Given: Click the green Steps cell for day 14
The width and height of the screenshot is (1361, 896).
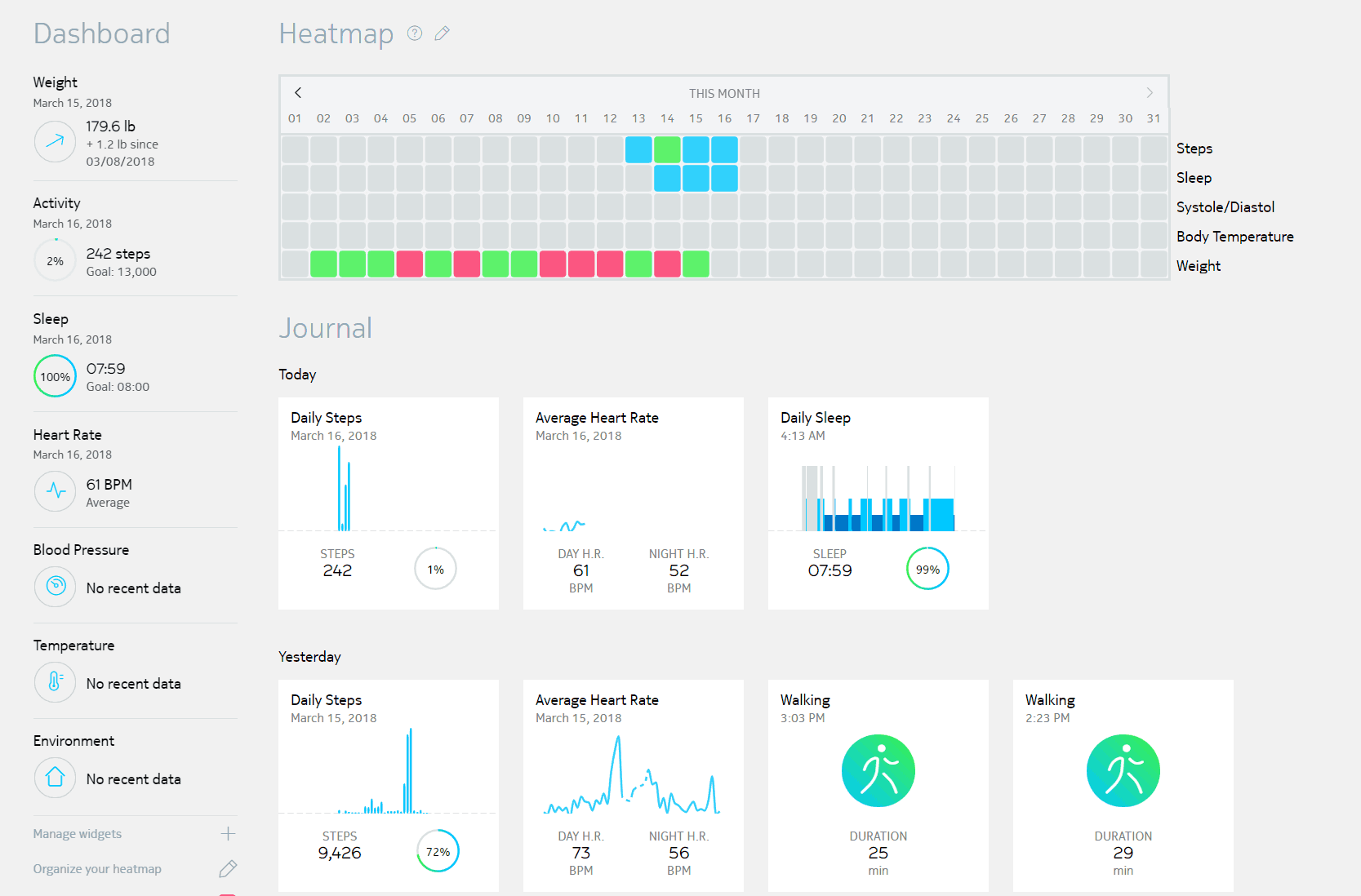Looking at the screenshot, I should point(667,150).
